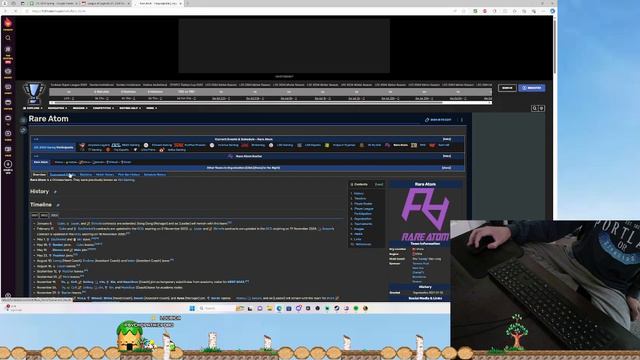The width and height of the screenshot is (640, 360).
Task: Jump to Organization in Contents list
Action: (363, 219)
